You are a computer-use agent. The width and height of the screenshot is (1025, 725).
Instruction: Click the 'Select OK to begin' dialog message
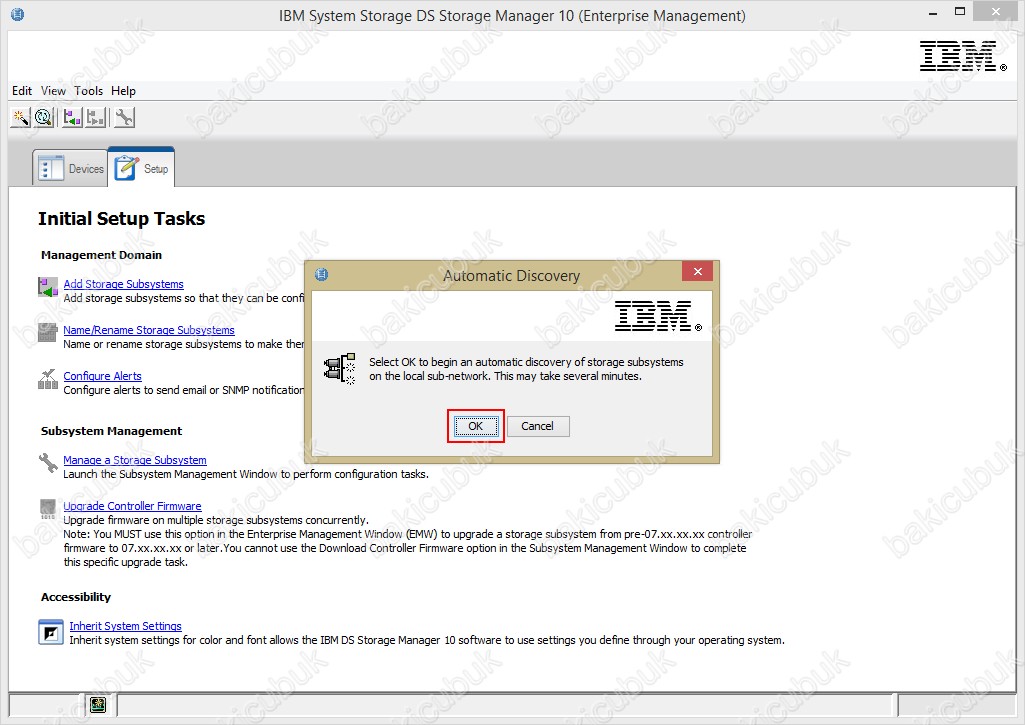[x=526, y=369]
